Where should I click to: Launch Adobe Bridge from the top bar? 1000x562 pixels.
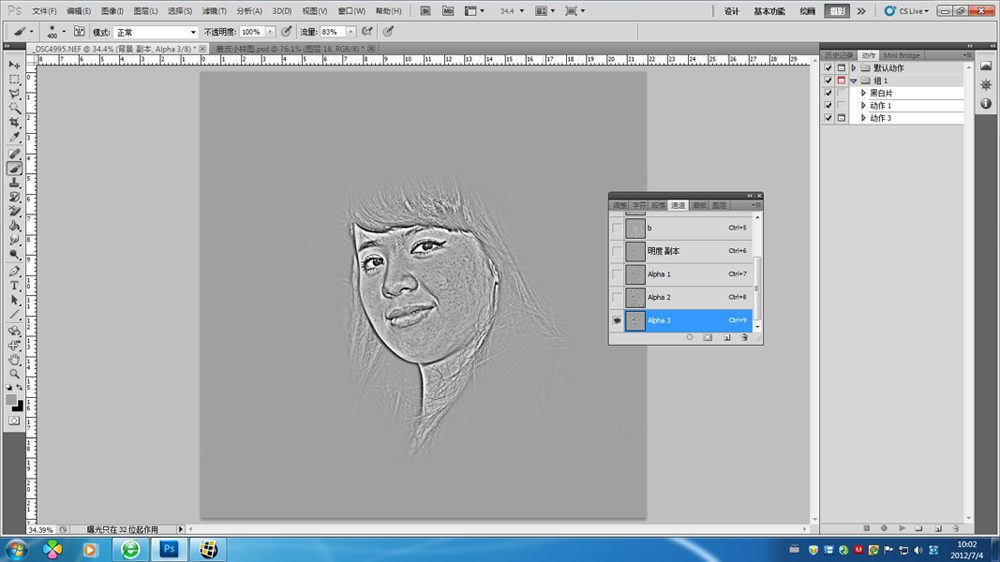pyautogui.click(x=424, y=11)
